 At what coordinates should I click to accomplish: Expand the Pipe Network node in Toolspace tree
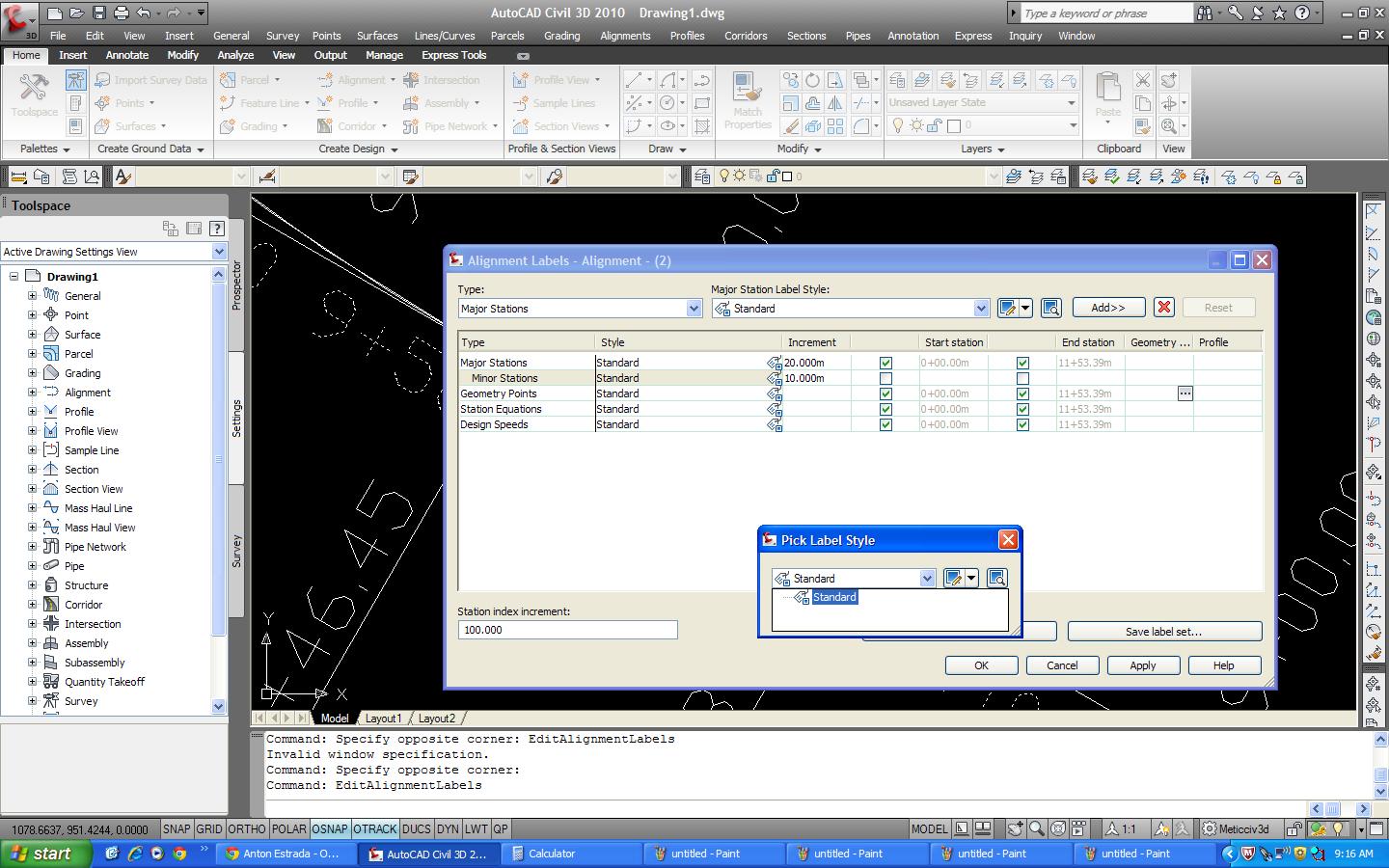click(x=32, y=547)
